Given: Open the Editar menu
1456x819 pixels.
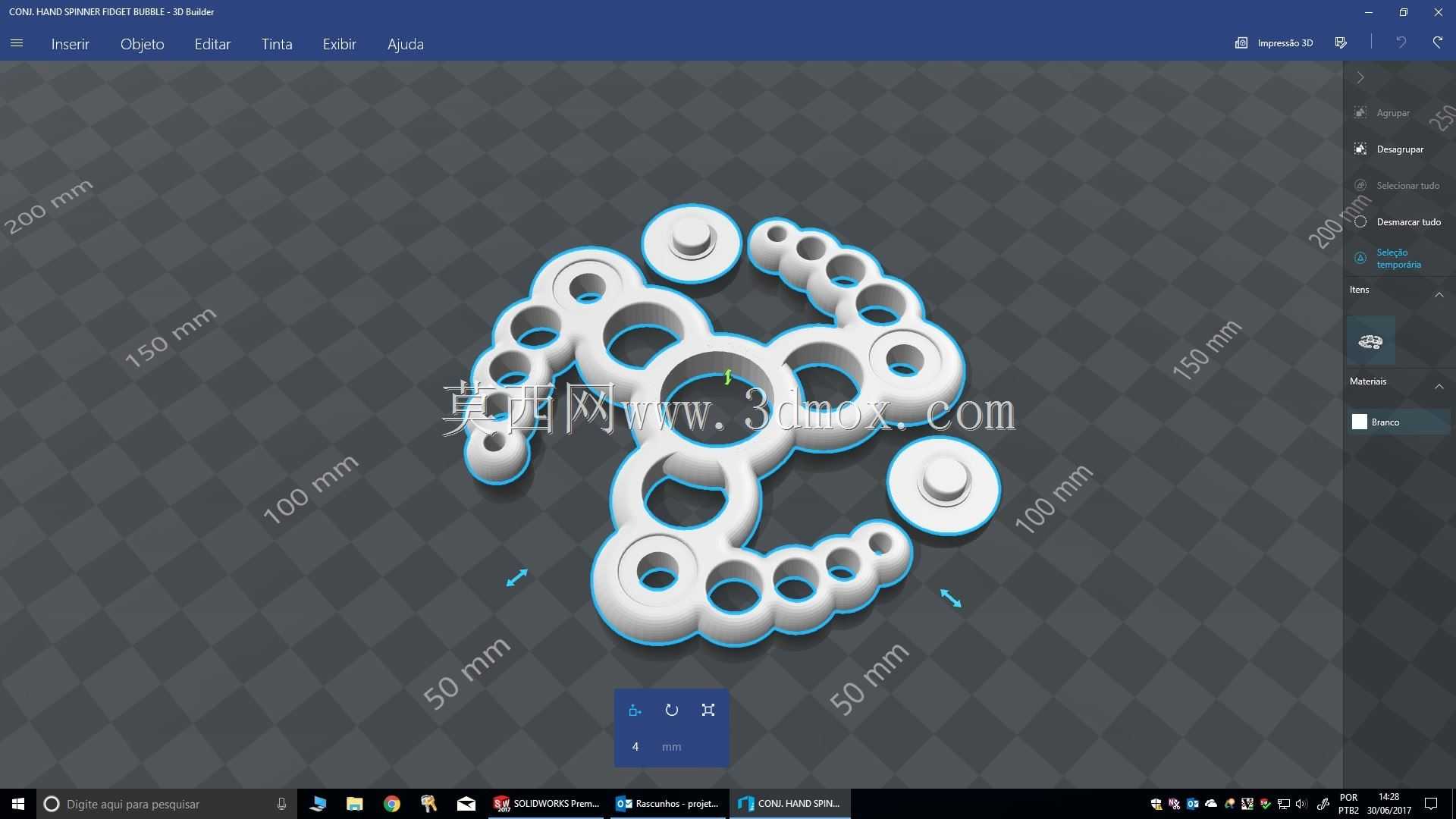Looking at the screenshot, I should (x=212, y=44).
